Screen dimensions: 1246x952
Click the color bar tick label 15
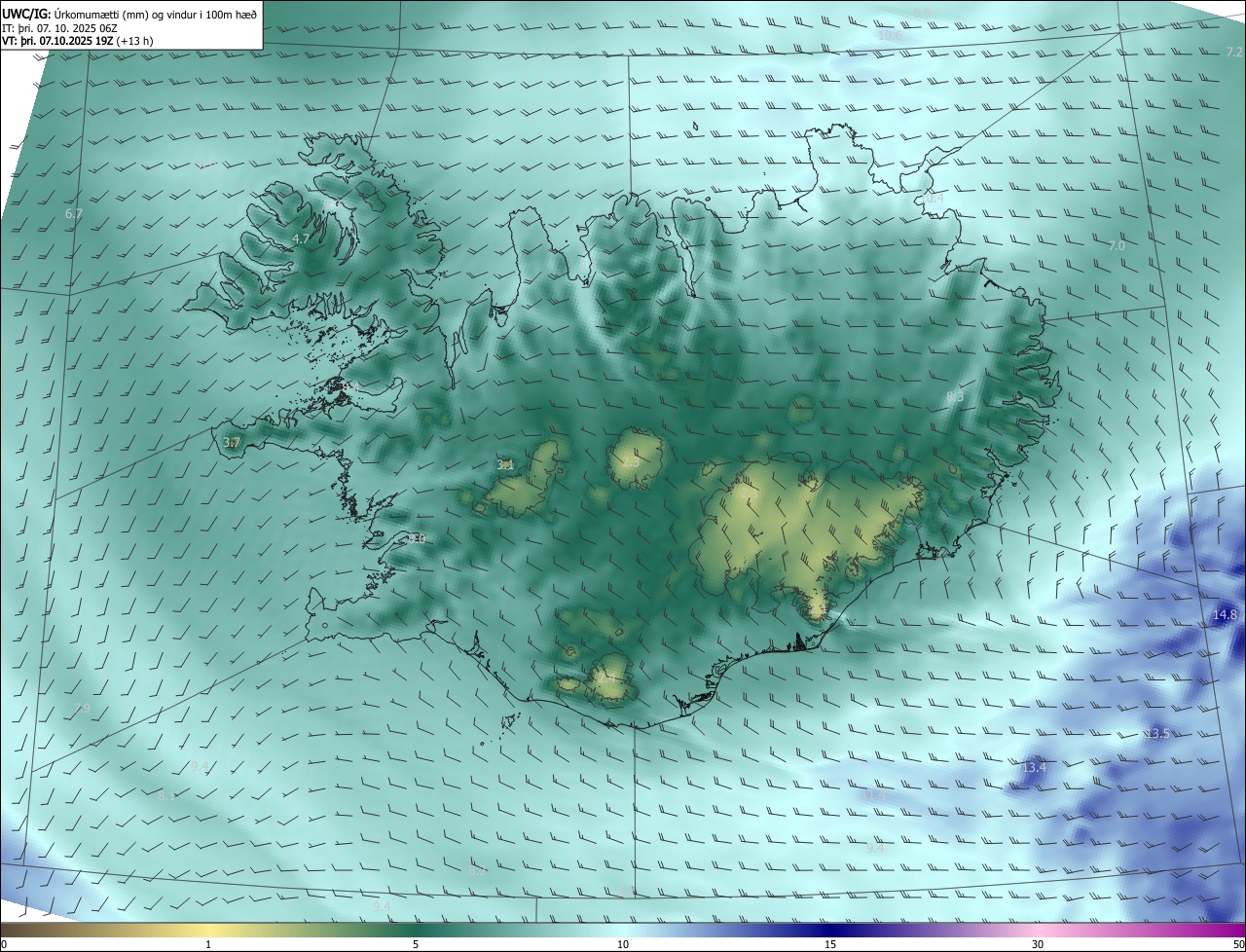tap(830, 944)
